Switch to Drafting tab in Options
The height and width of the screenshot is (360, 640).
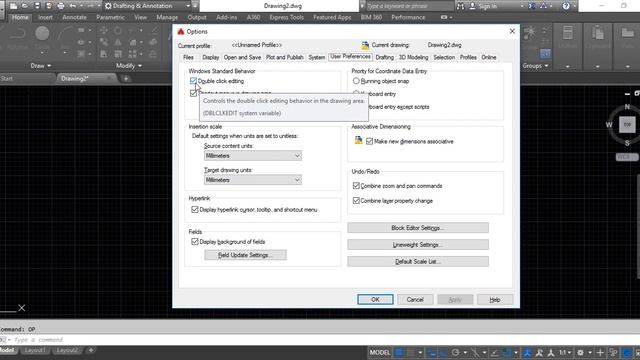(384, 57)
